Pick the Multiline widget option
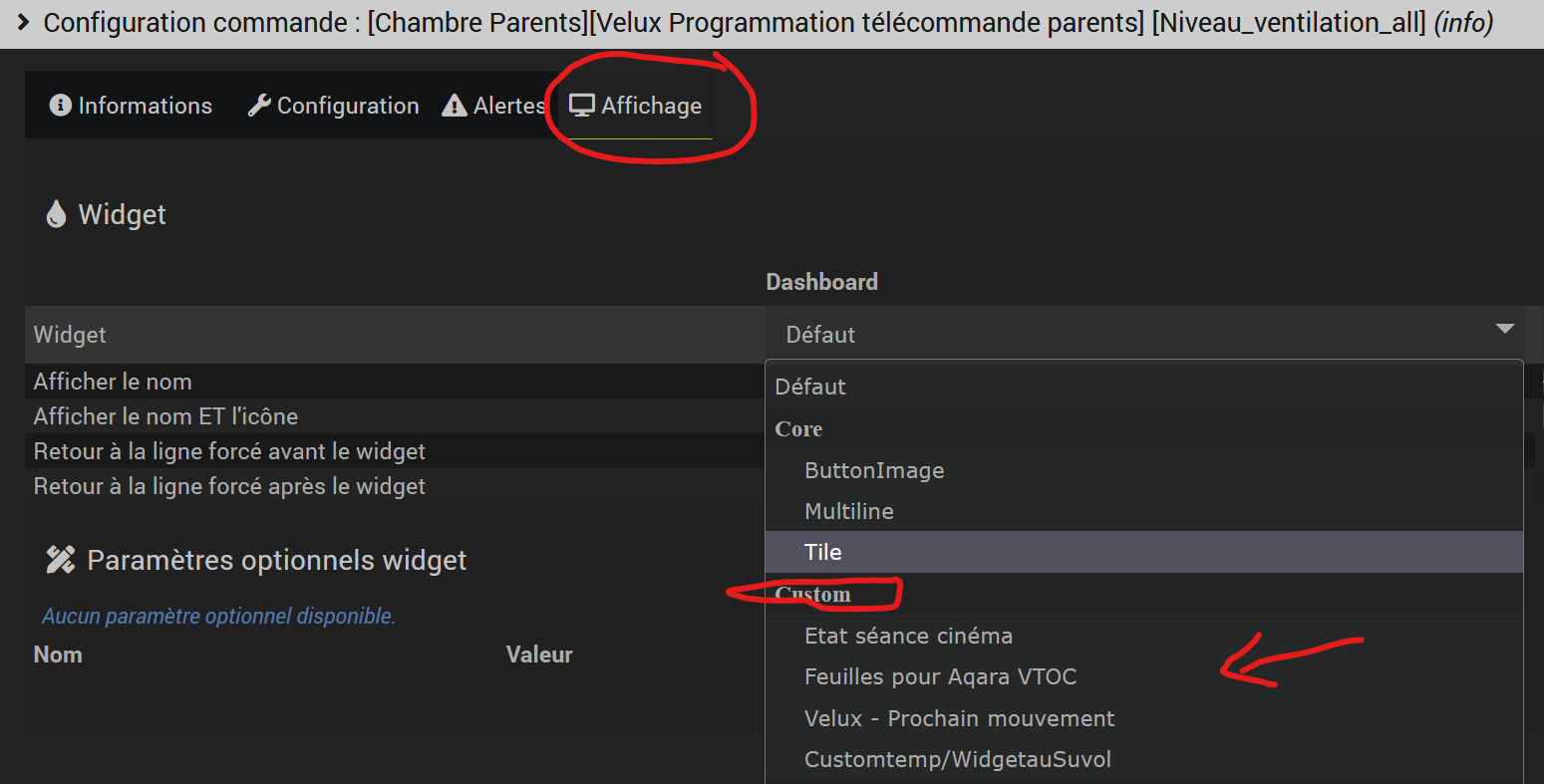 (849, 511)
